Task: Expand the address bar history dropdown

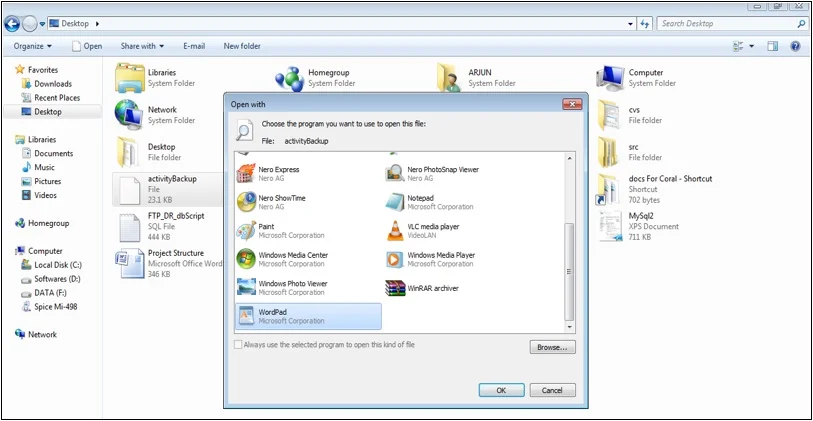Action: click(x=630, y=24)
